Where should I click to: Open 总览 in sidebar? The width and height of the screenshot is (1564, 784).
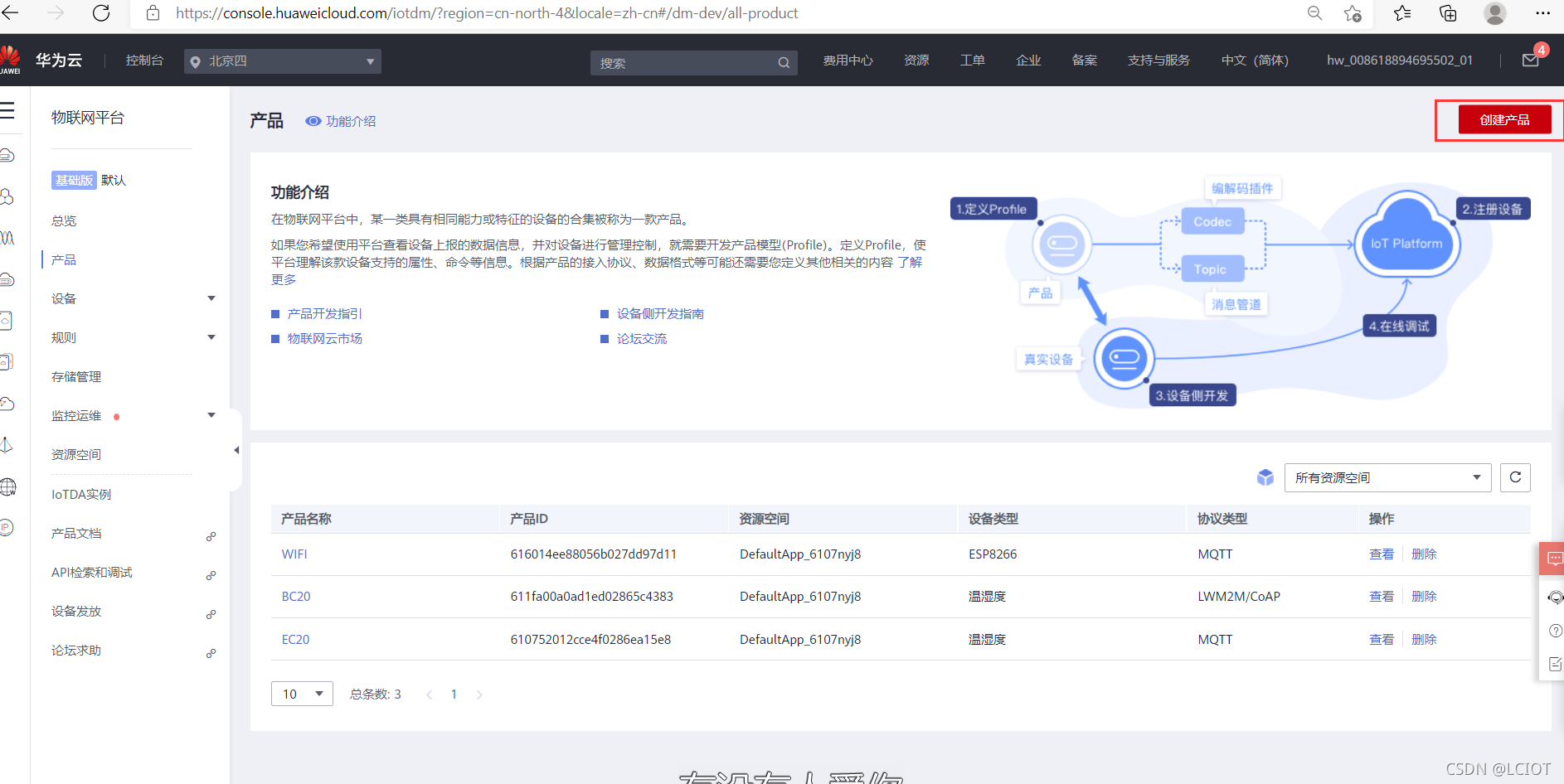click(x=64, y=220)
